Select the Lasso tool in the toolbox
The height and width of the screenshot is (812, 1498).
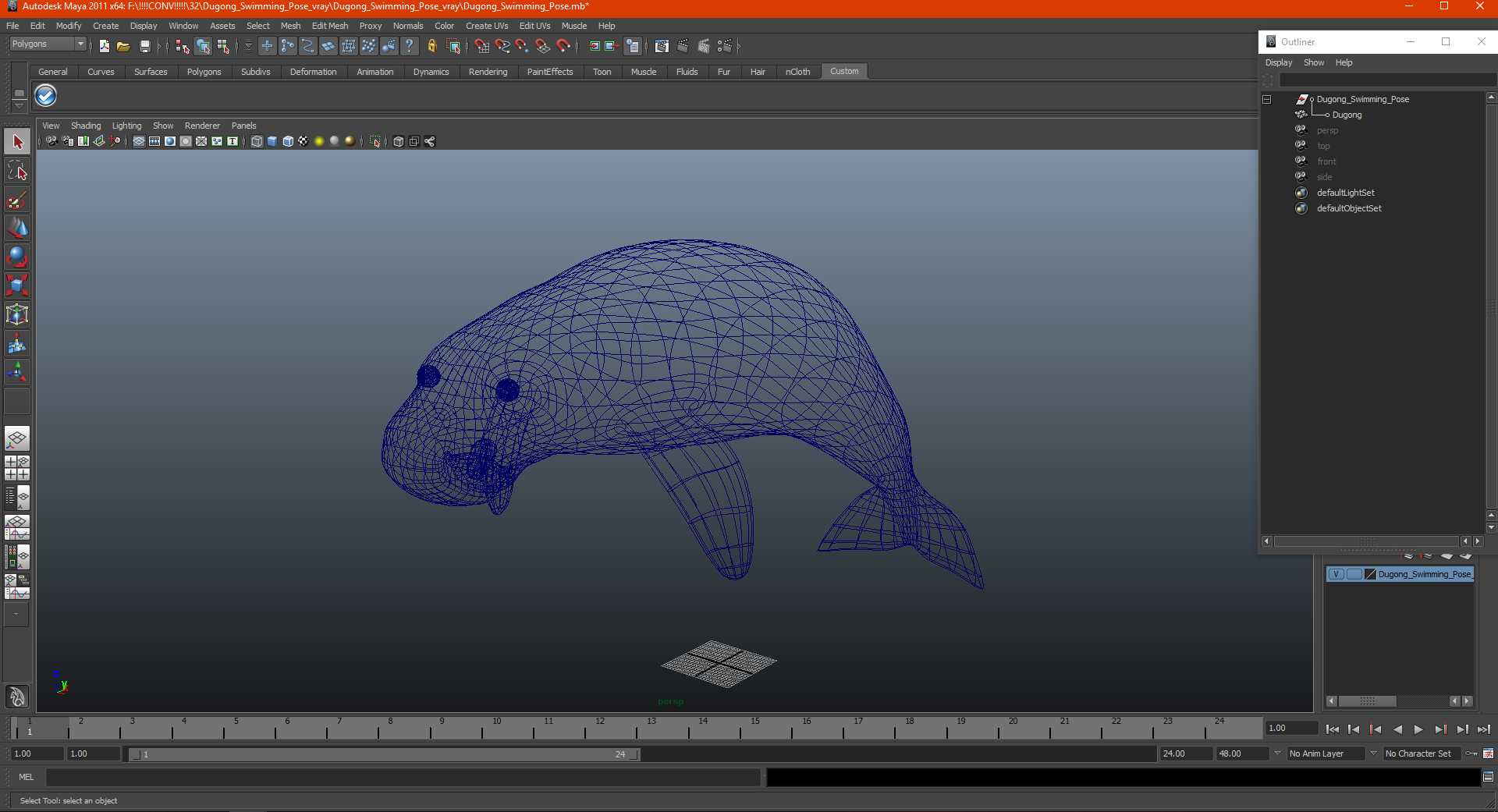click(x=17, y=171)
